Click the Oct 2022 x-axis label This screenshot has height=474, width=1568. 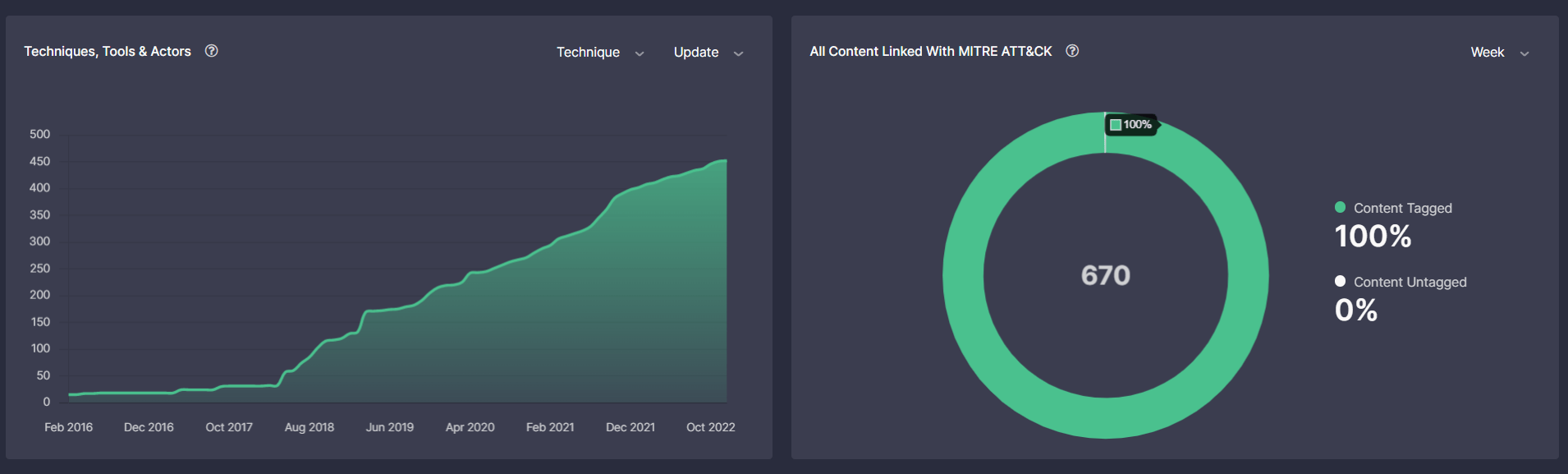(x=710, y=427)
